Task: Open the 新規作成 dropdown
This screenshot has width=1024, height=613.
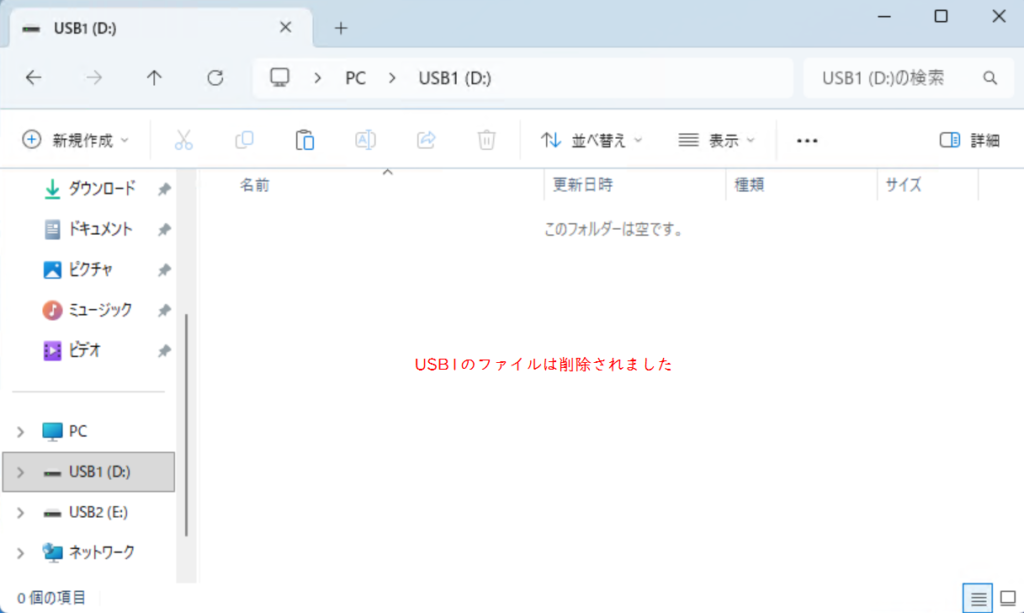Action: [x=76, y=140]
